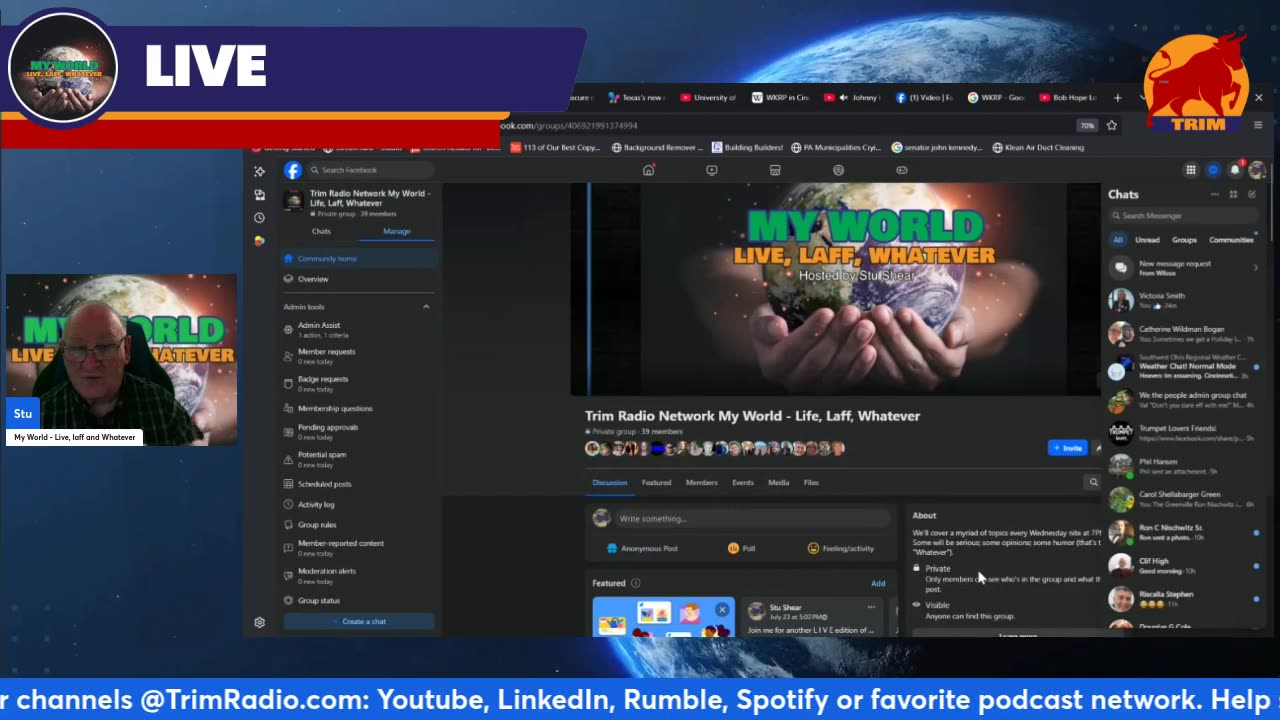Expand the New message request row
1280x720 pixels.
click(x=1186, y=268)
